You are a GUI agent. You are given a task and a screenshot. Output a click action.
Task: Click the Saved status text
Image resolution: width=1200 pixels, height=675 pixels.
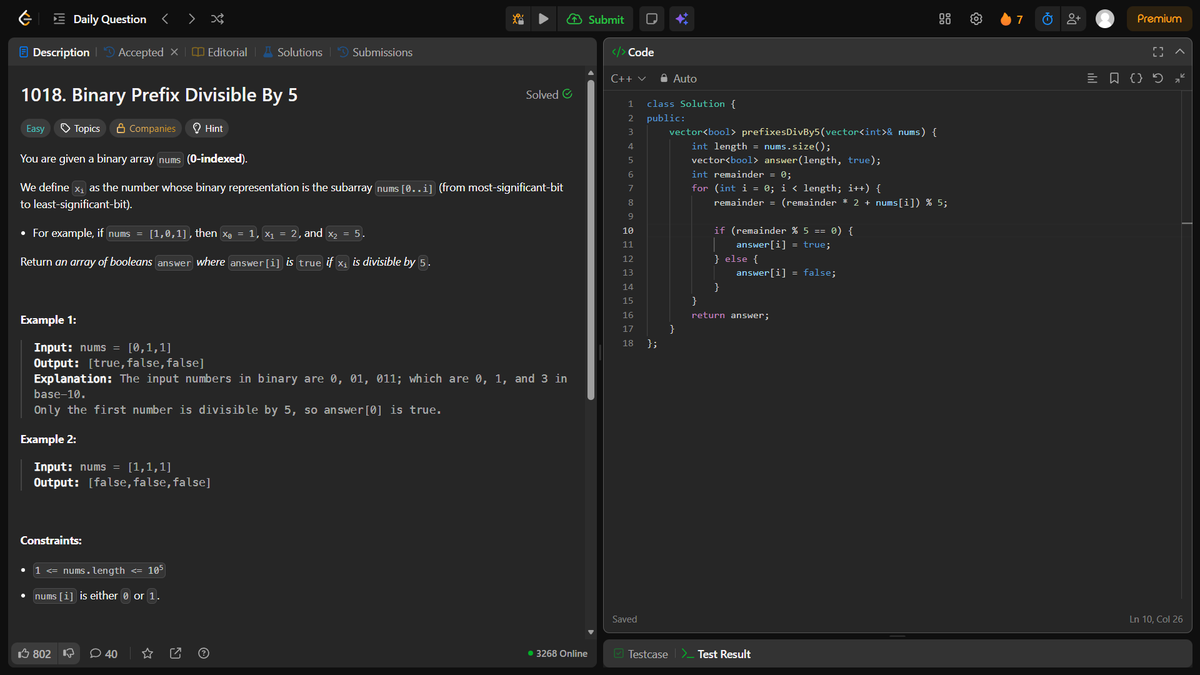624,619
